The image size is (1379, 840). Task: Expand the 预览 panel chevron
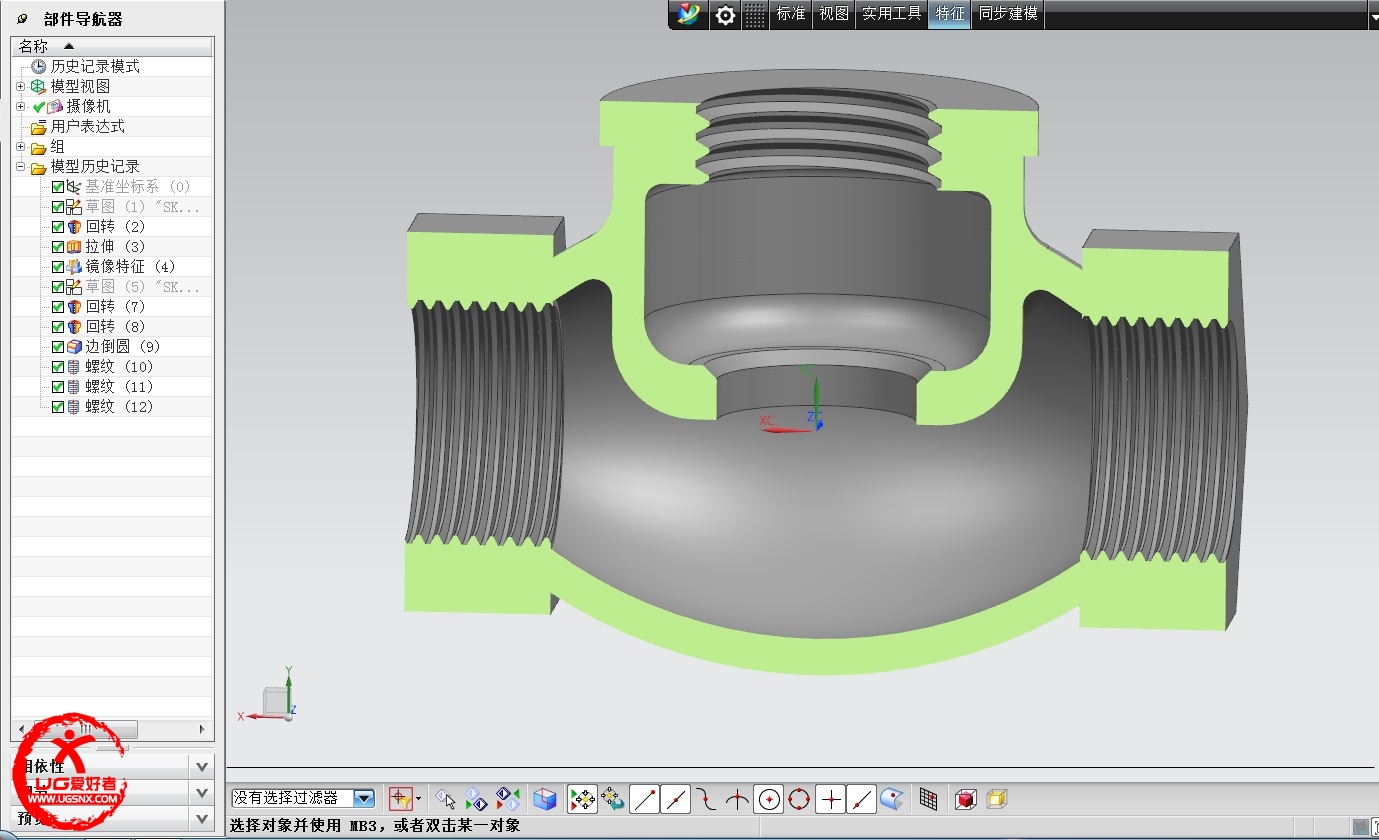(202, 819)
